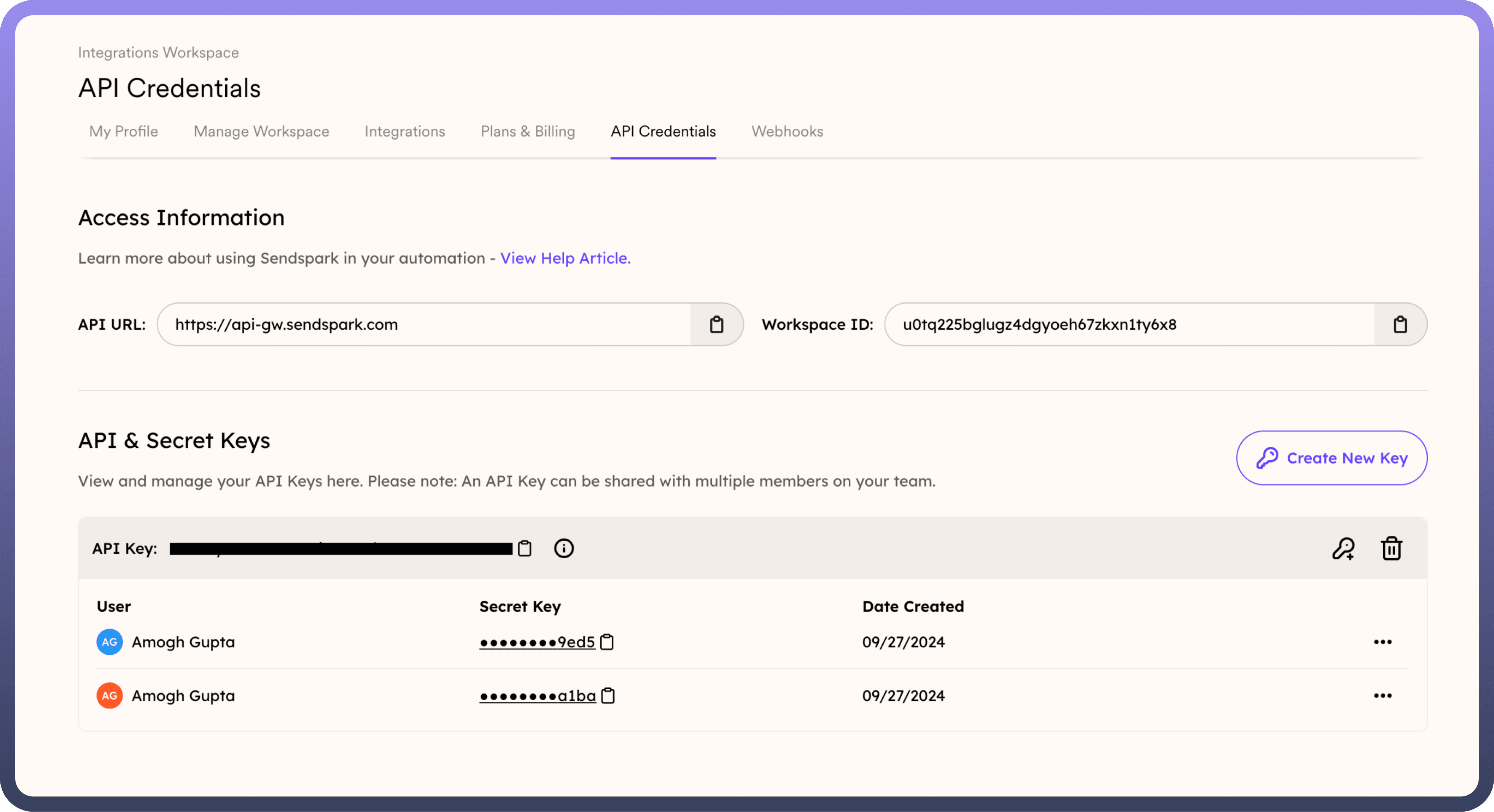Open the Plans & Billing tab
The image size is (1494, 812).
click(x=528, y=132)
